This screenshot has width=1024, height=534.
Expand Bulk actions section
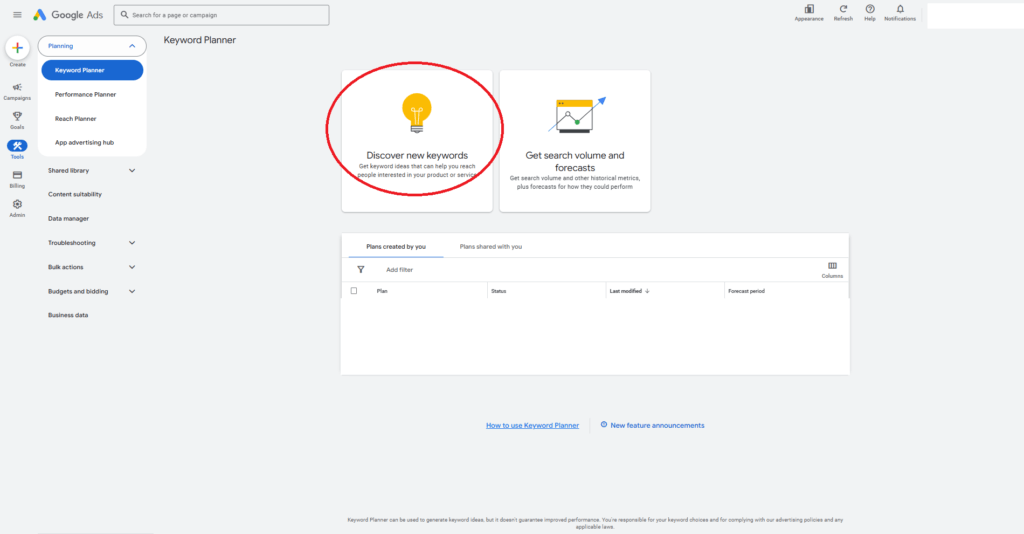click(x=132, y=267)
